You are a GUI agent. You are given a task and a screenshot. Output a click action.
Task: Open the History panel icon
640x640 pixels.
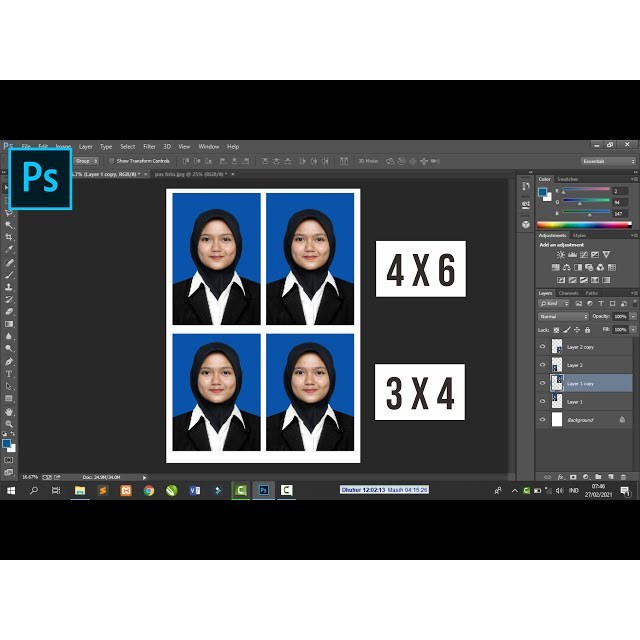(526, 186)
